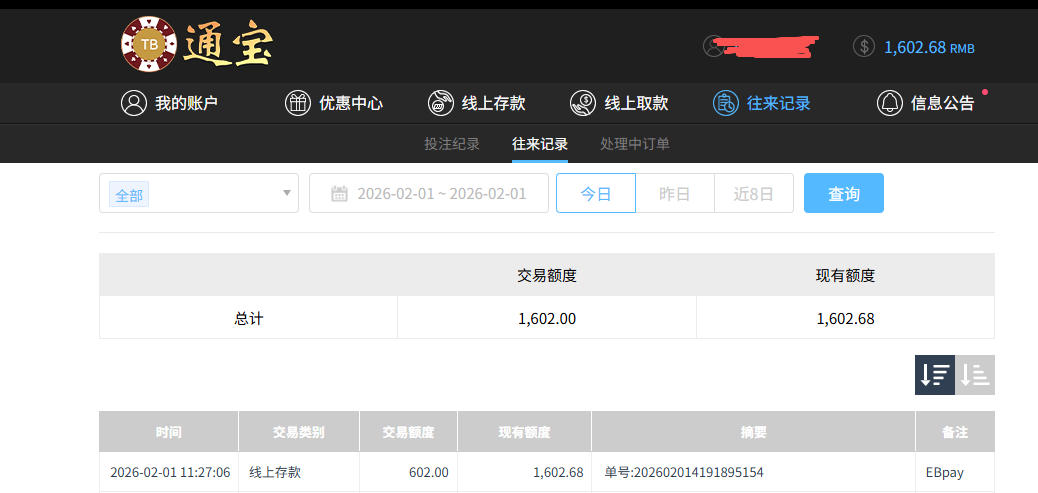Image resolution: width=1038 pixels, height=493 pixels.
Task: Click the TB 通宝 logo
Action: 196,45
